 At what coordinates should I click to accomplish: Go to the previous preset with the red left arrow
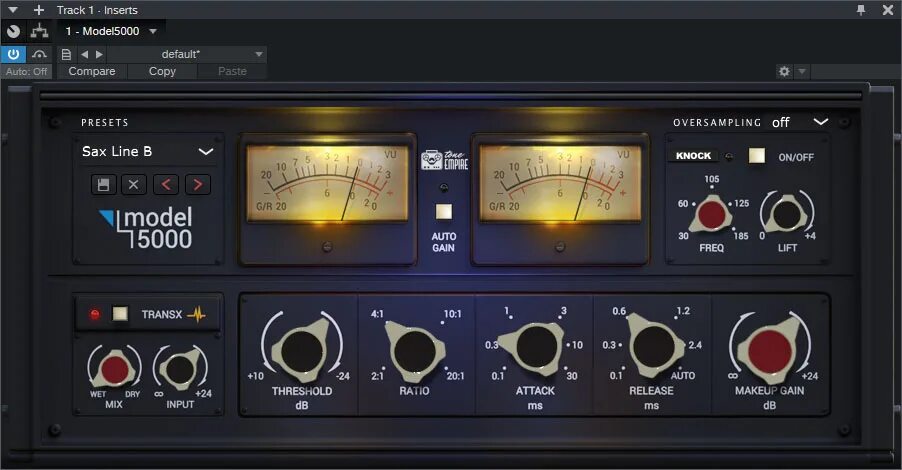click(x=166, y=185)
